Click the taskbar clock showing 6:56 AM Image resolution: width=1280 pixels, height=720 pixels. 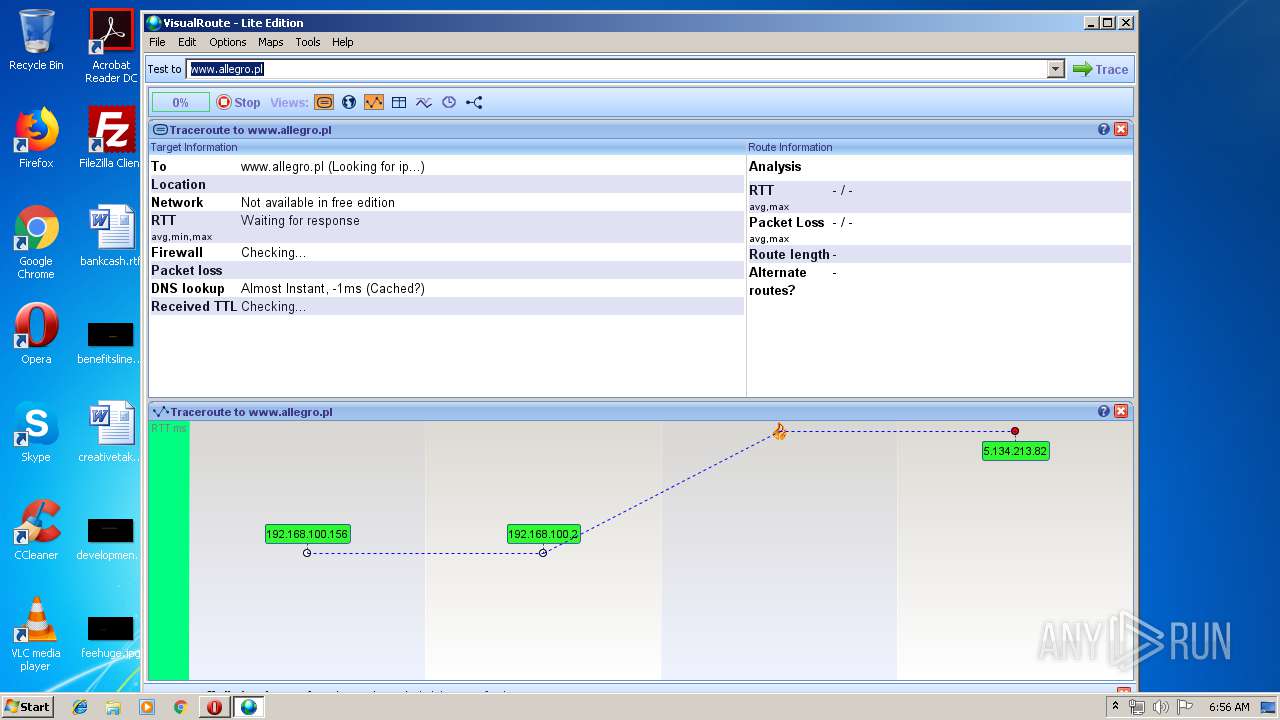click(1229, 707)
